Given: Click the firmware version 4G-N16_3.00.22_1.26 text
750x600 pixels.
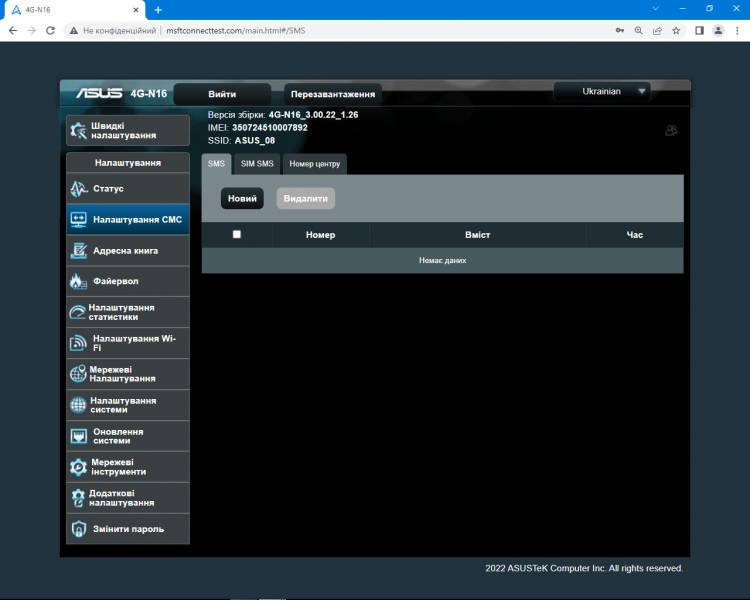Looking at the screenshot, I should [313, 115].
